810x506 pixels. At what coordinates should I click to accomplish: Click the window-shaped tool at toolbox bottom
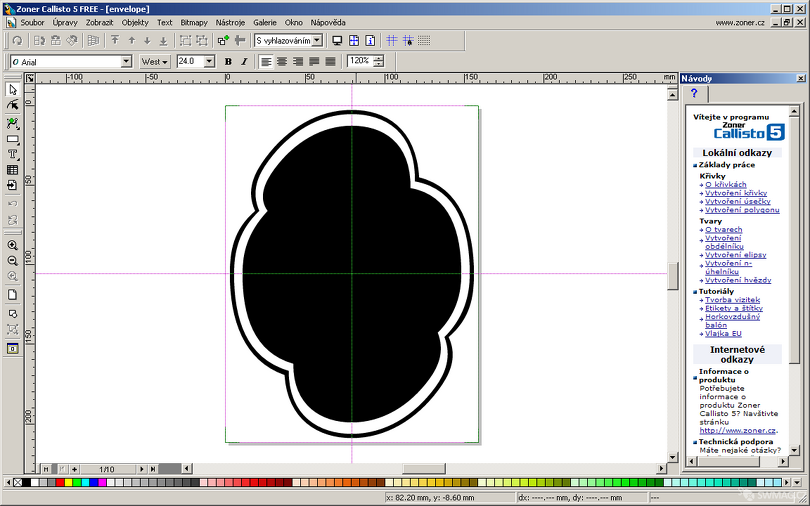[13, 349]
